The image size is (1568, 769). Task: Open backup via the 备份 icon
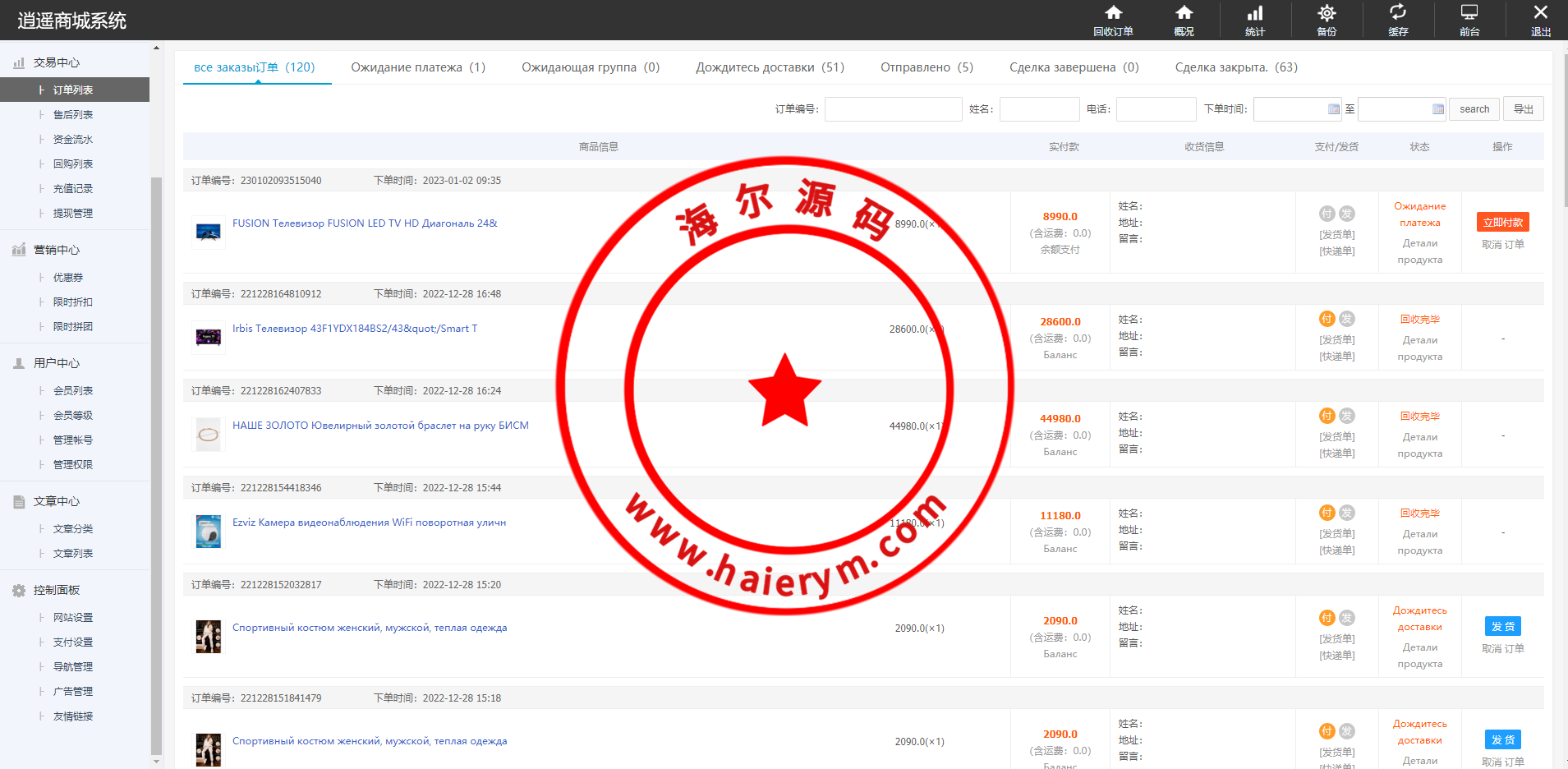[x=1326, y=18]
